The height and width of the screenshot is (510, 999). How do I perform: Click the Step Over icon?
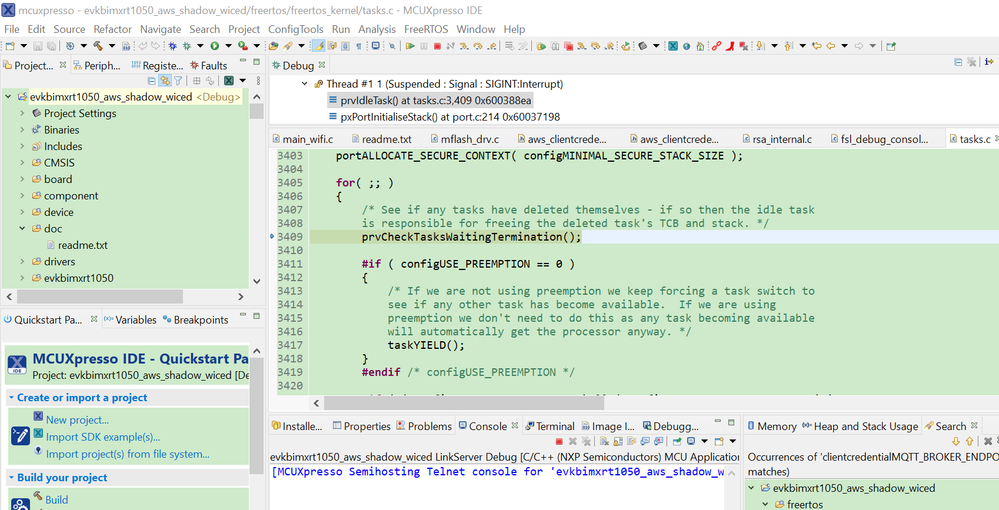[477, 46]
